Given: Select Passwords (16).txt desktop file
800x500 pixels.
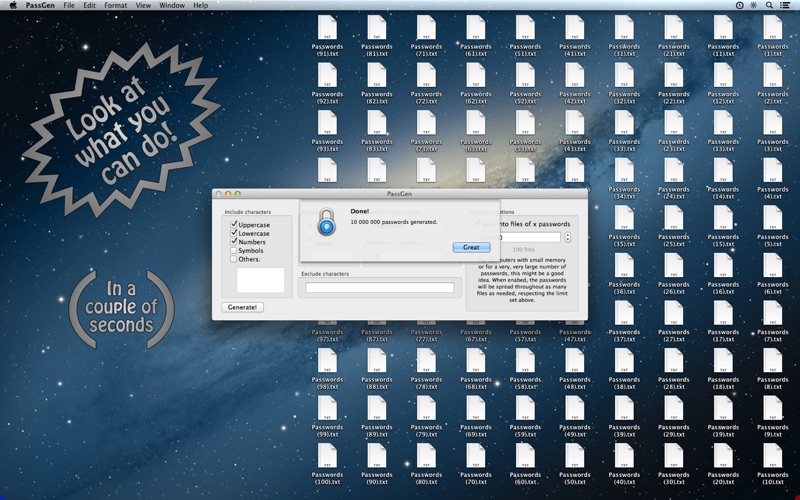Looking at the screenshot, I should click(723, 266).
